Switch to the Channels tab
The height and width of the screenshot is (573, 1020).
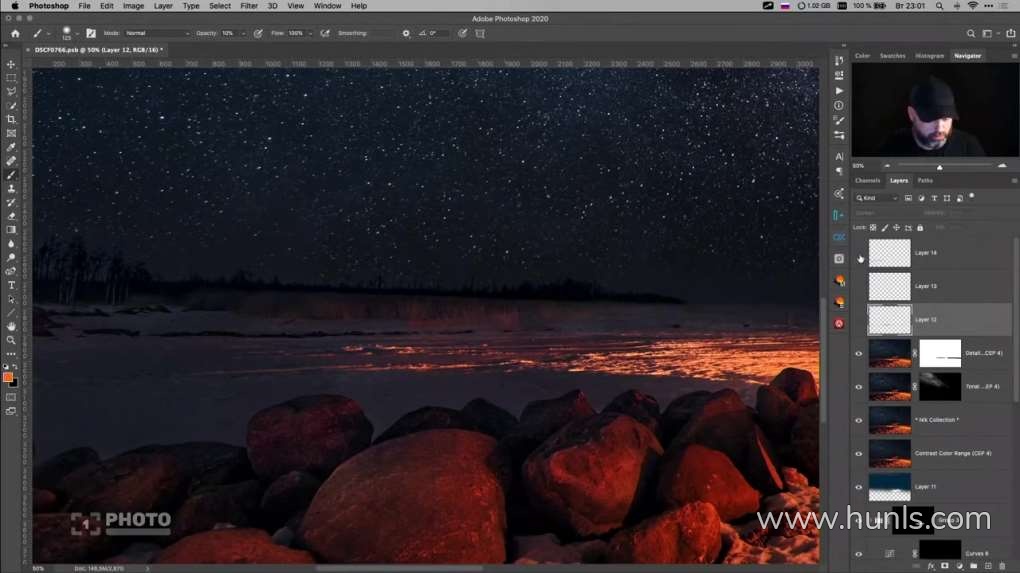[867, 181]
